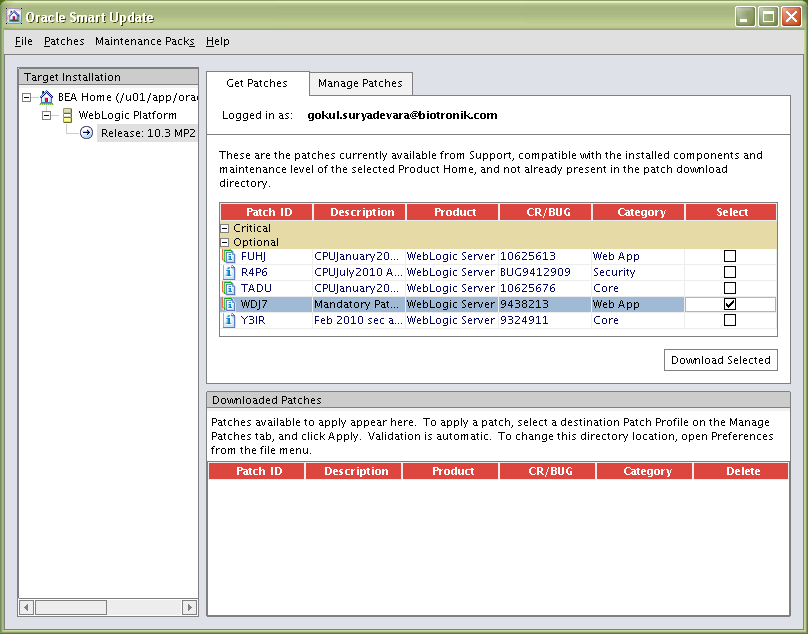Click the WebLogic Platform stack icon
This screenshot has width=808, height=634.
point(67,116)
